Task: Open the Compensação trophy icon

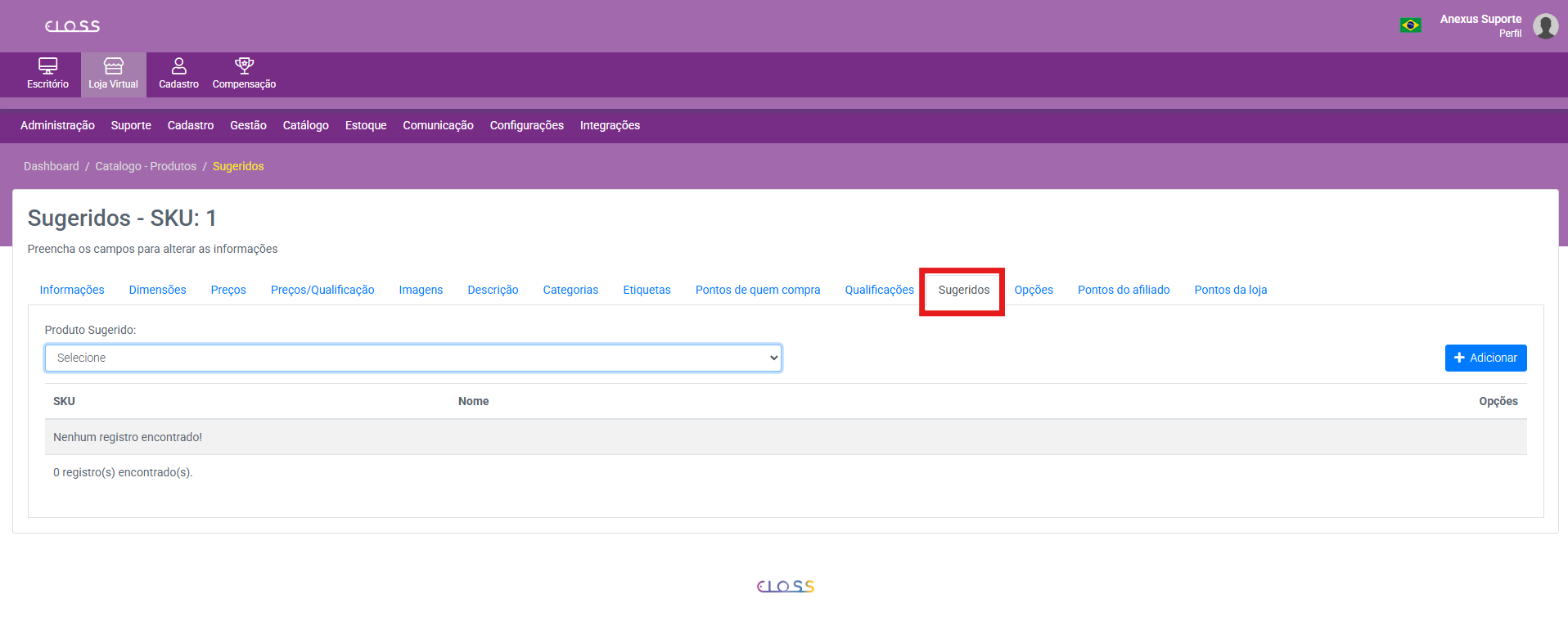Action: [x=244, y=66]
